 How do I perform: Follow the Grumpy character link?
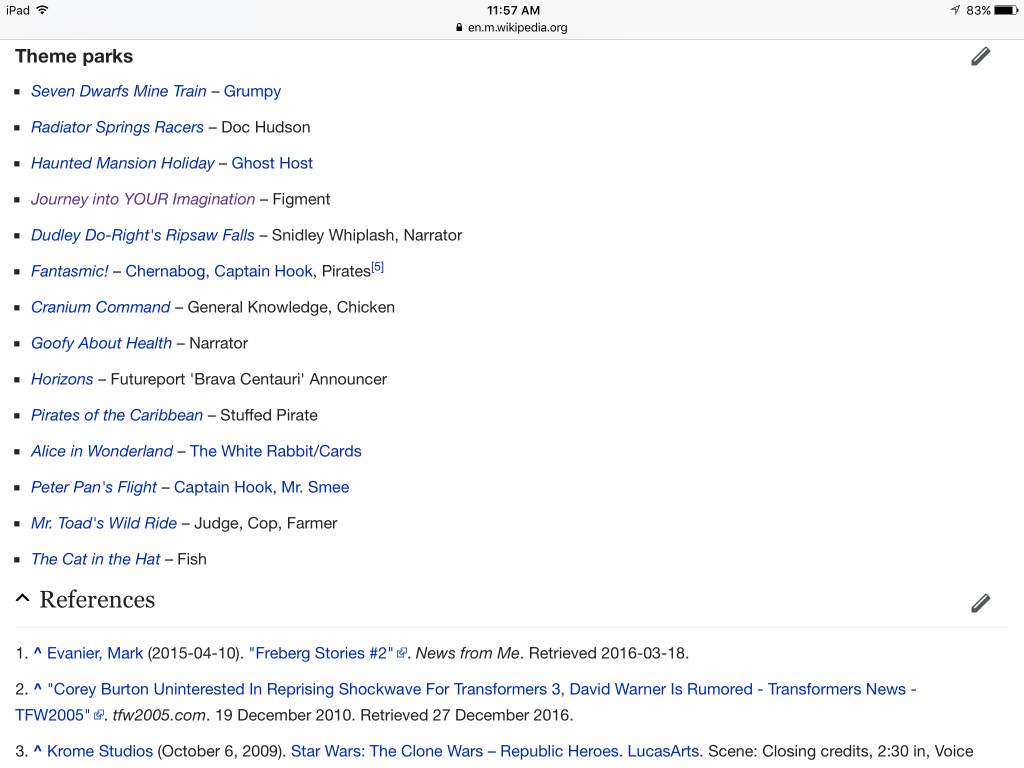pyautogui.click(x=252, y=91)
